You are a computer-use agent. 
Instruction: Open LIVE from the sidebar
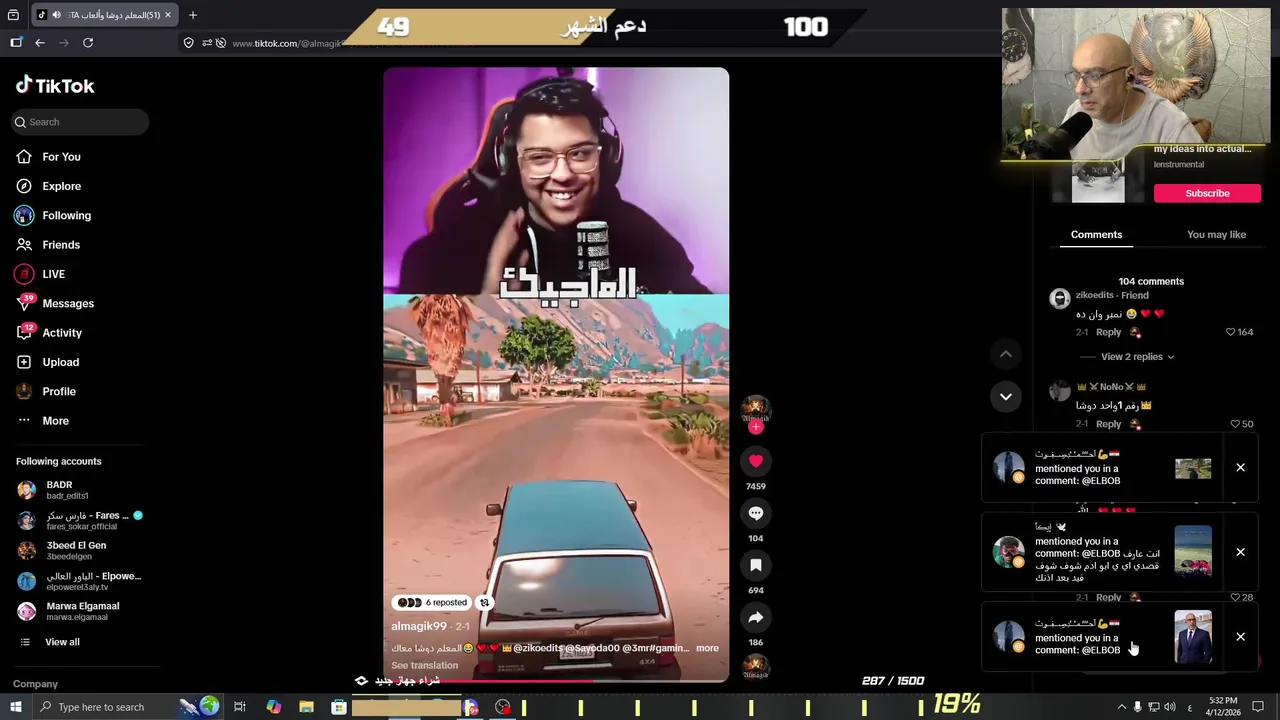(53, 274)
